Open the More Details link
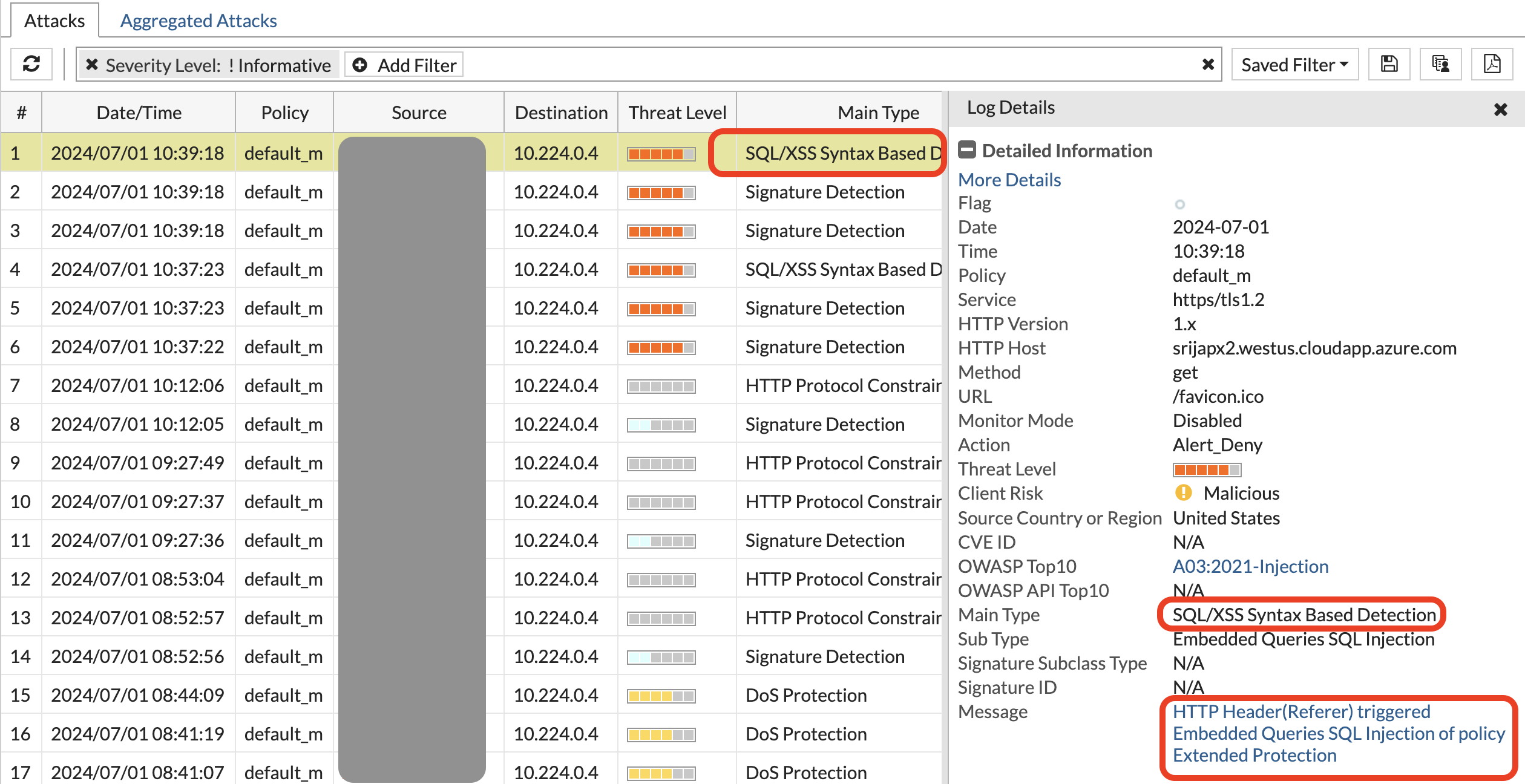This screenshot has width=1525, height=784. [1009, 180]
